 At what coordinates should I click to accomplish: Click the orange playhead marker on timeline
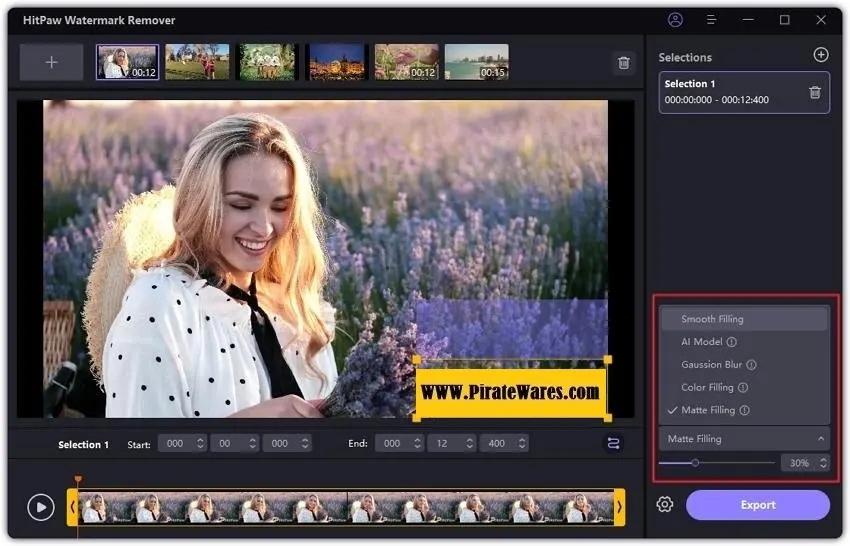click(78, 479)
